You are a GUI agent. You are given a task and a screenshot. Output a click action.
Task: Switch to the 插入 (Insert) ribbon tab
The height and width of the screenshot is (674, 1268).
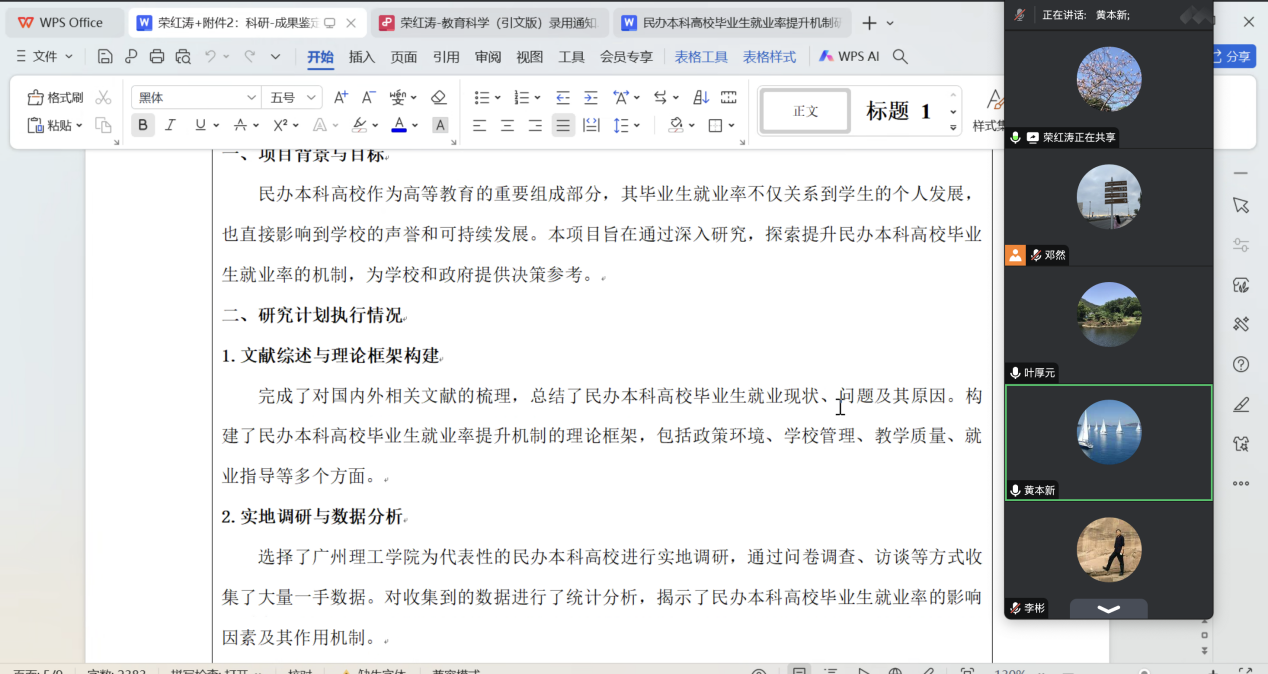pos(362,57)
